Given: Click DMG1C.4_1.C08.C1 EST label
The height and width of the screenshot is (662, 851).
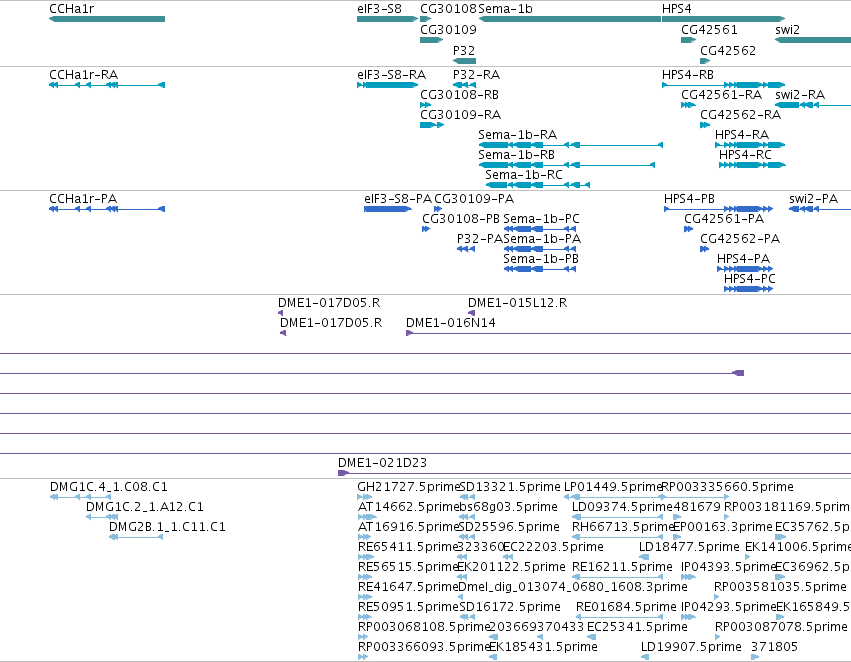Looking at the screenshot, I should 109,487.
